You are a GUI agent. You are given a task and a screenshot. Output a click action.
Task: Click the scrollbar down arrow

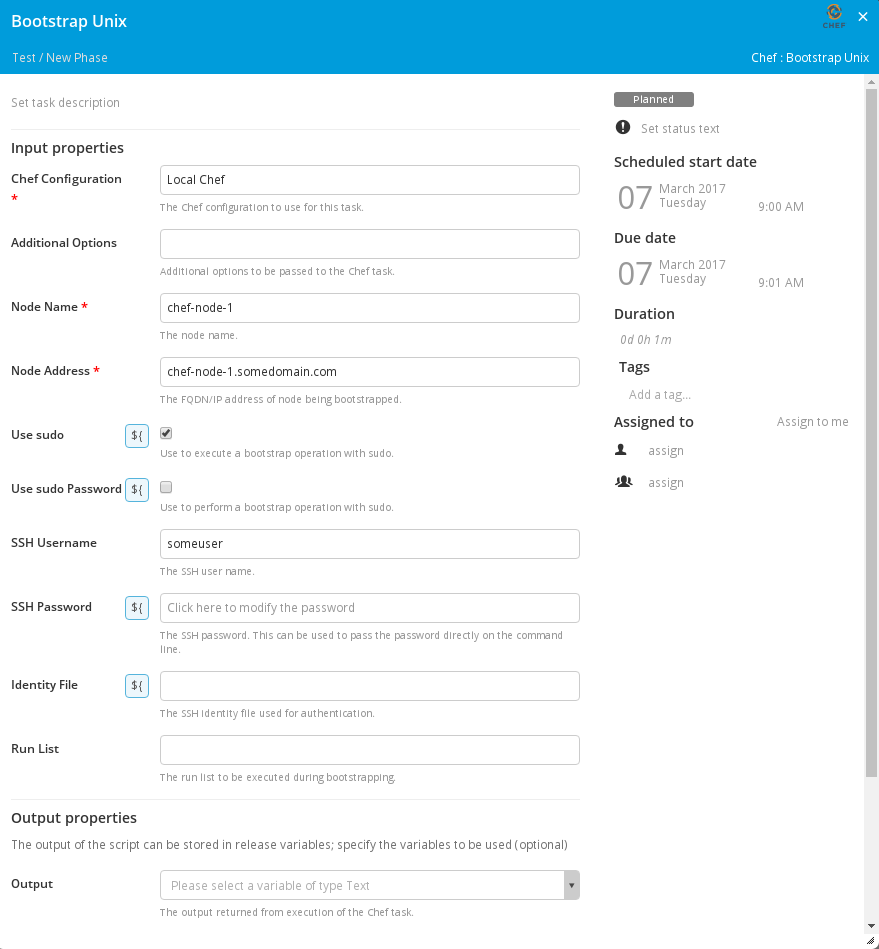point(871,925)
